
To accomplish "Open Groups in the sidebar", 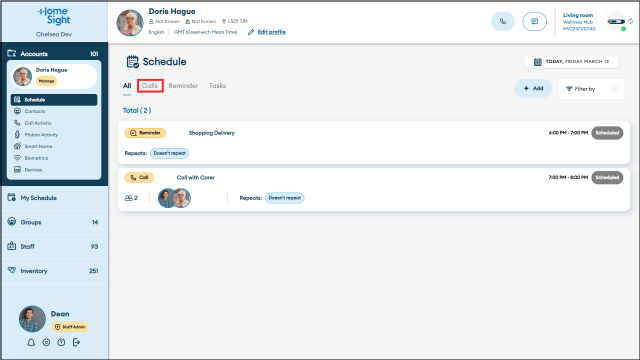I will (x=55, y=222).
